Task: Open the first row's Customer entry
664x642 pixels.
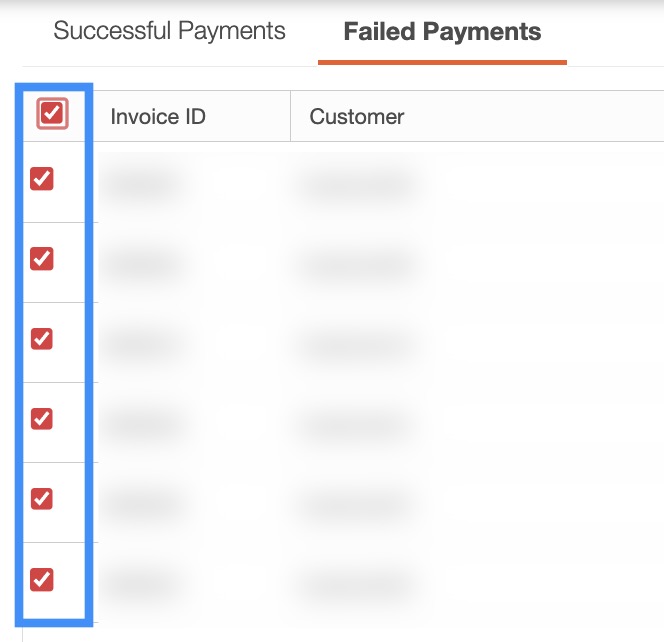Action: (355, 185)
